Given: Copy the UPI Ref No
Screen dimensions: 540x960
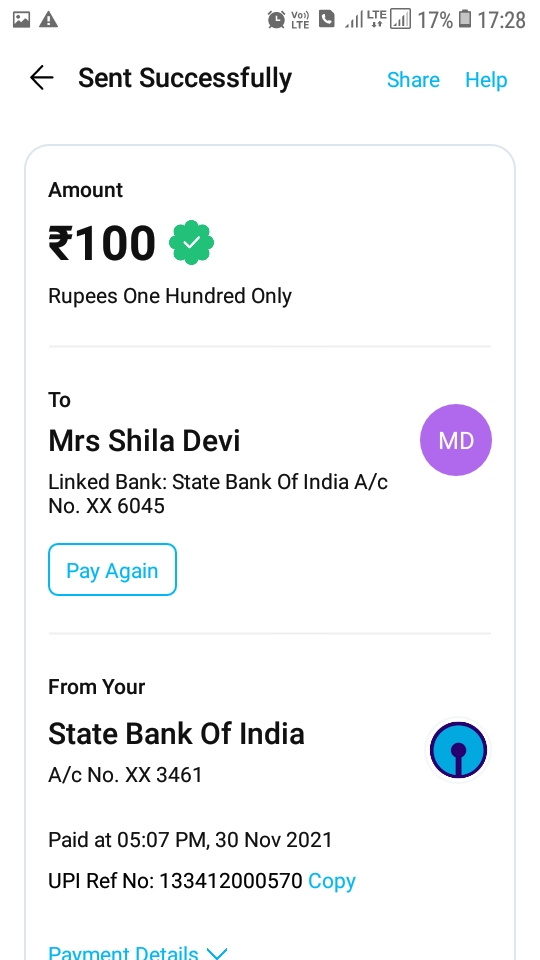Looking at the screenshot, I should click(332, 881).
